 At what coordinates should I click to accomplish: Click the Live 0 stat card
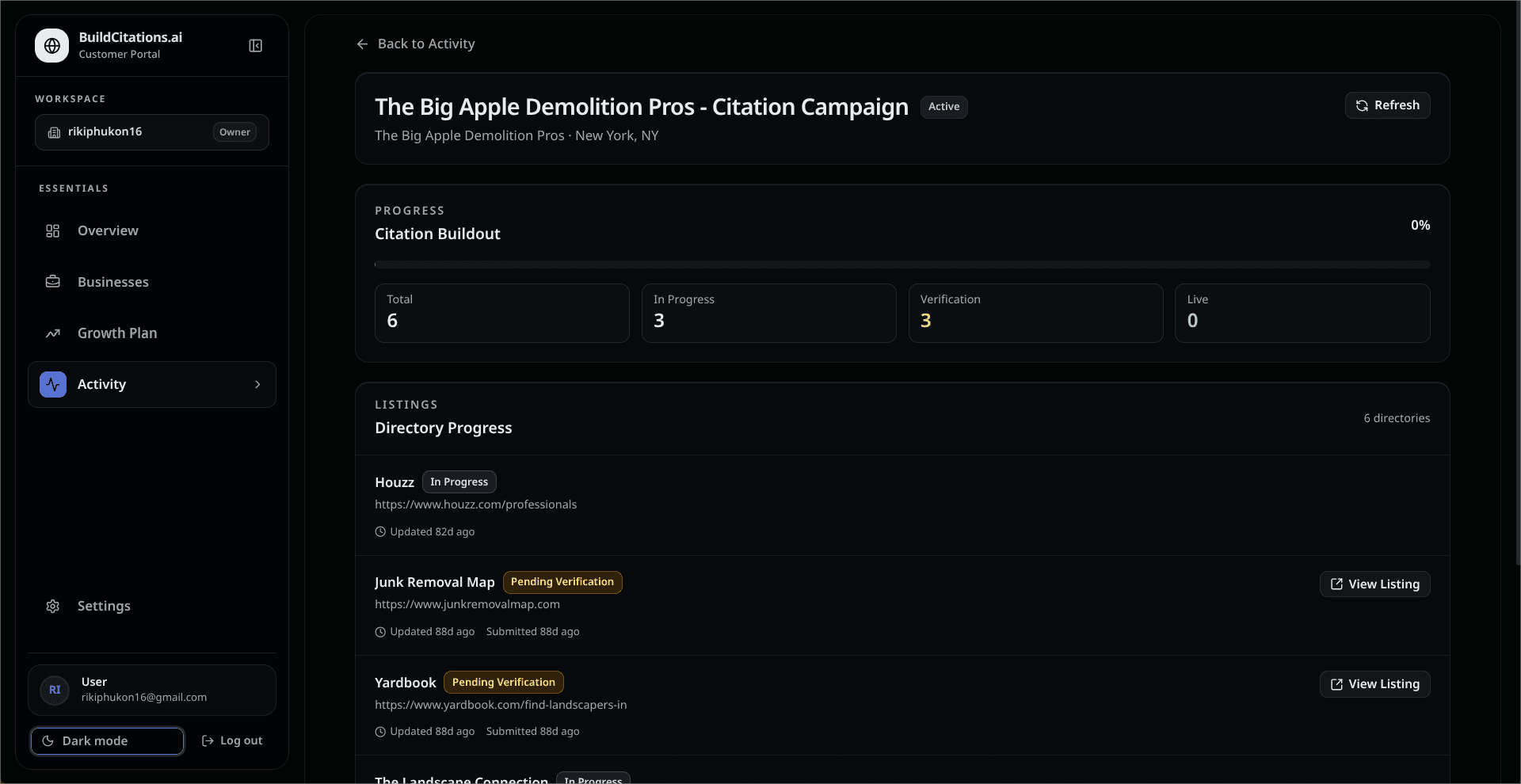1302,314
